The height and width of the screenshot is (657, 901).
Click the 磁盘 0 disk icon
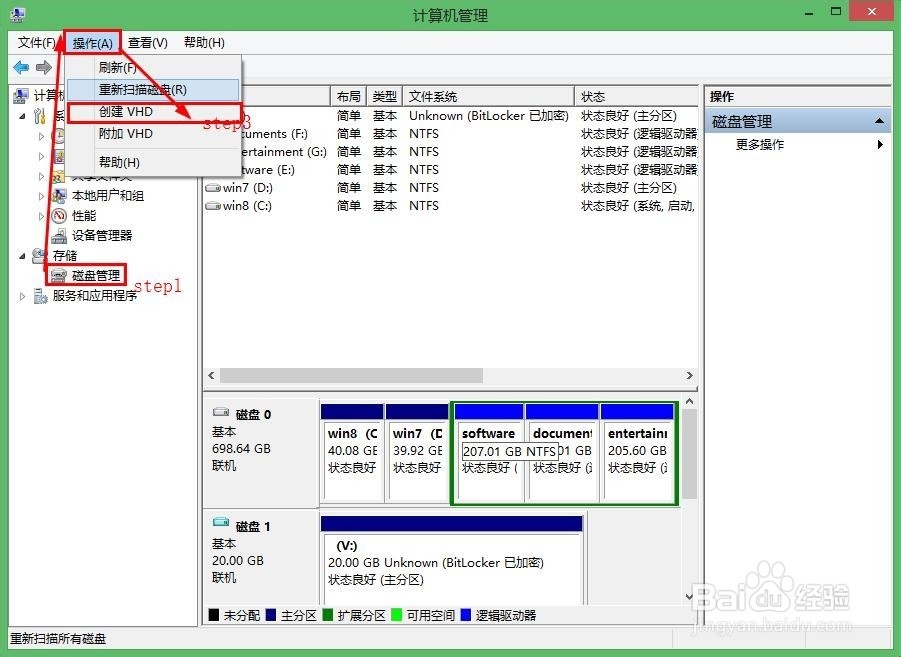click(x=222, y=411)
